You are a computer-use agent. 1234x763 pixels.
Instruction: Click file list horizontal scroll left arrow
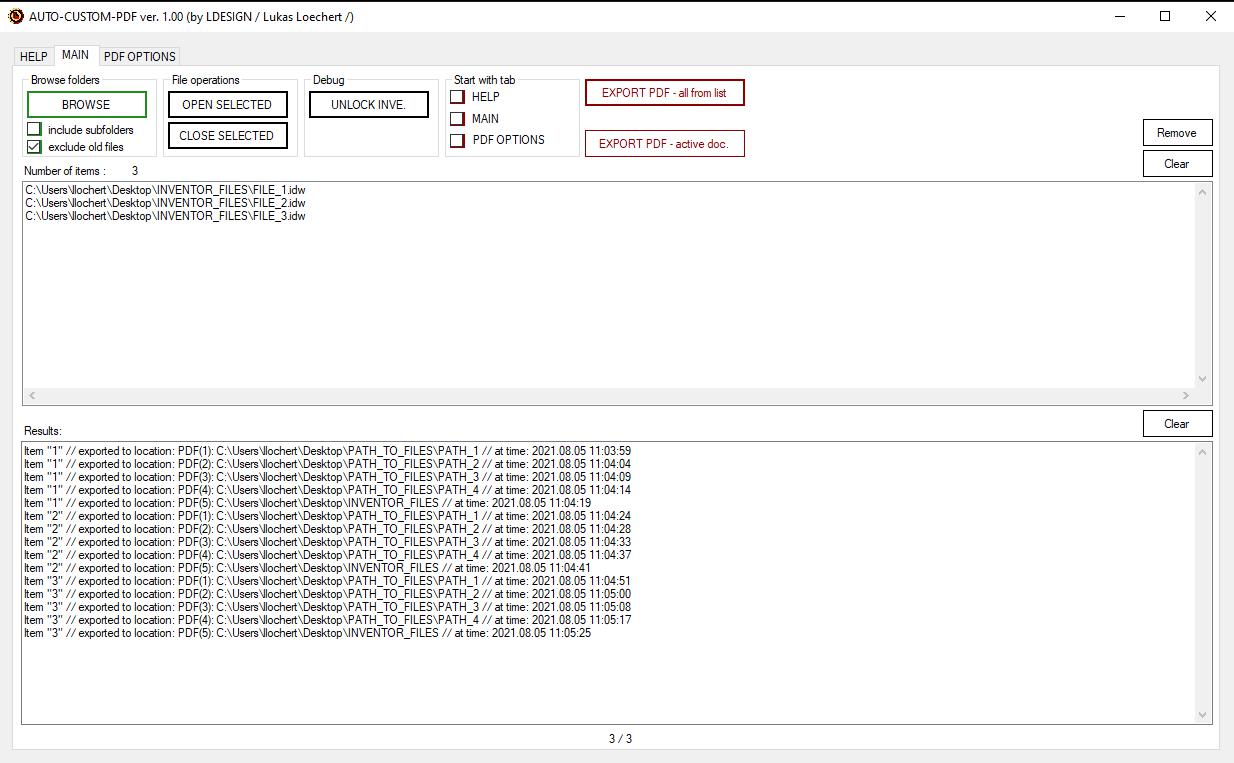32,396
